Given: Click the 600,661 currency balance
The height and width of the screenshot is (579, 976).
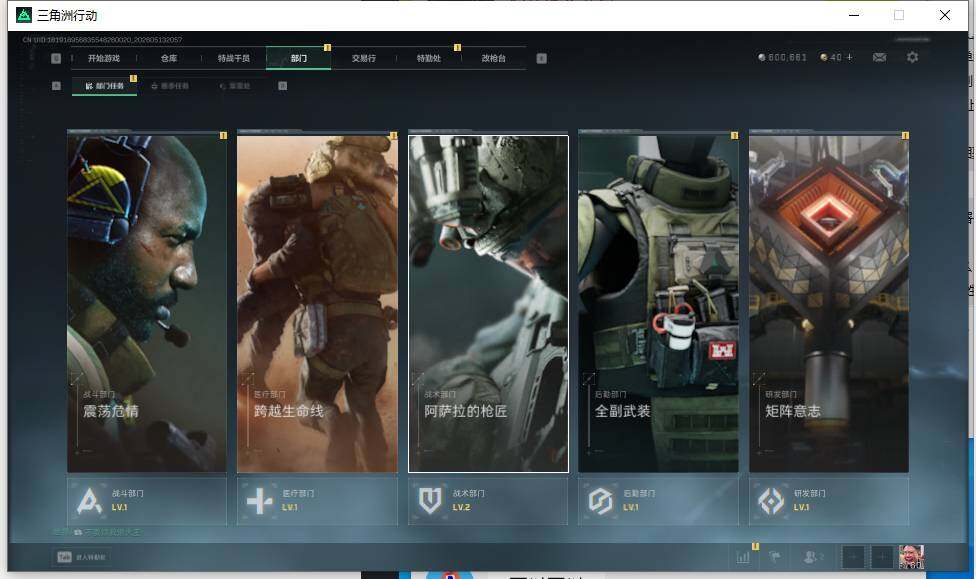Looking at the screenshot, I should point(782,57).
